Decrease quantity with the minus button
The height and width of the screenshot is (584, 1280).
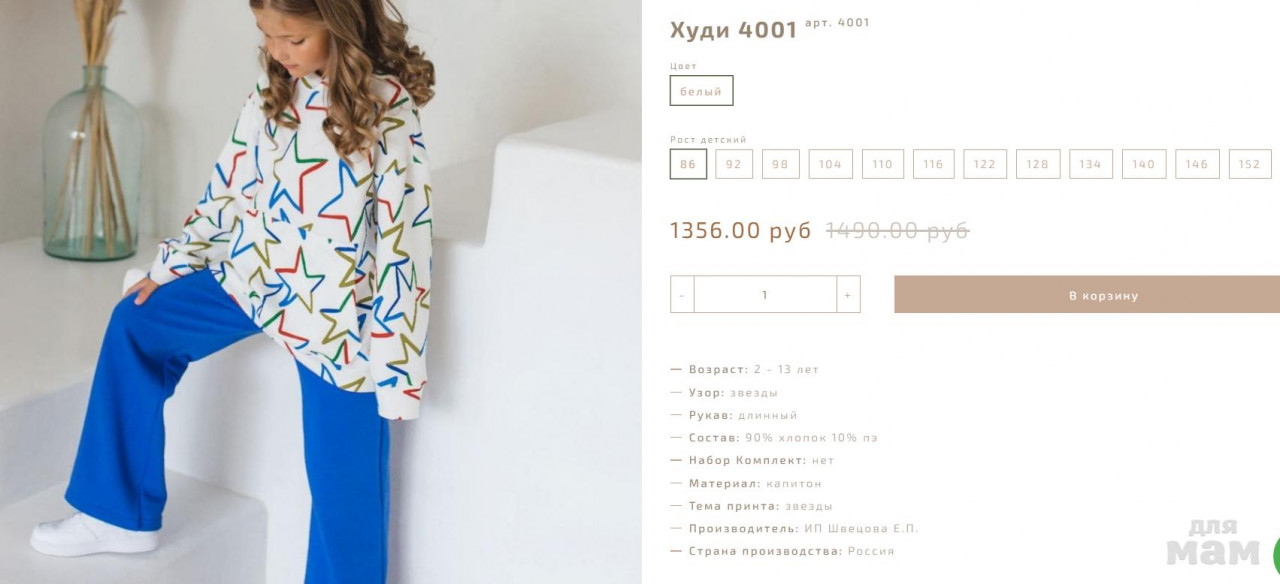682,295
